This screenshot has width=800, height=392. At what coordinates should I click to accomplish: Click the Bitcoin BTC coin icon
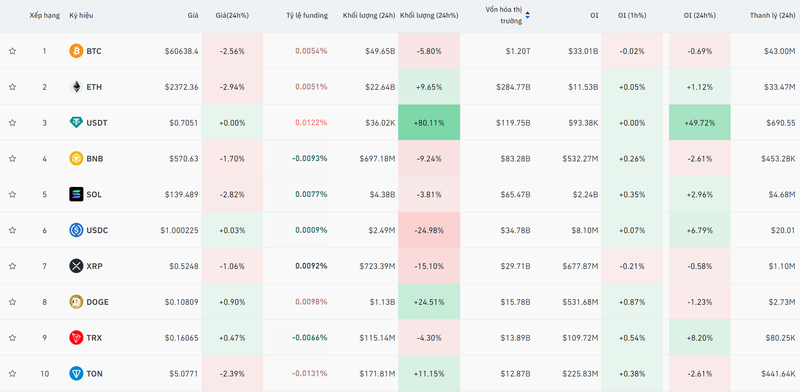pyautogui.click(x=76, y=51)
